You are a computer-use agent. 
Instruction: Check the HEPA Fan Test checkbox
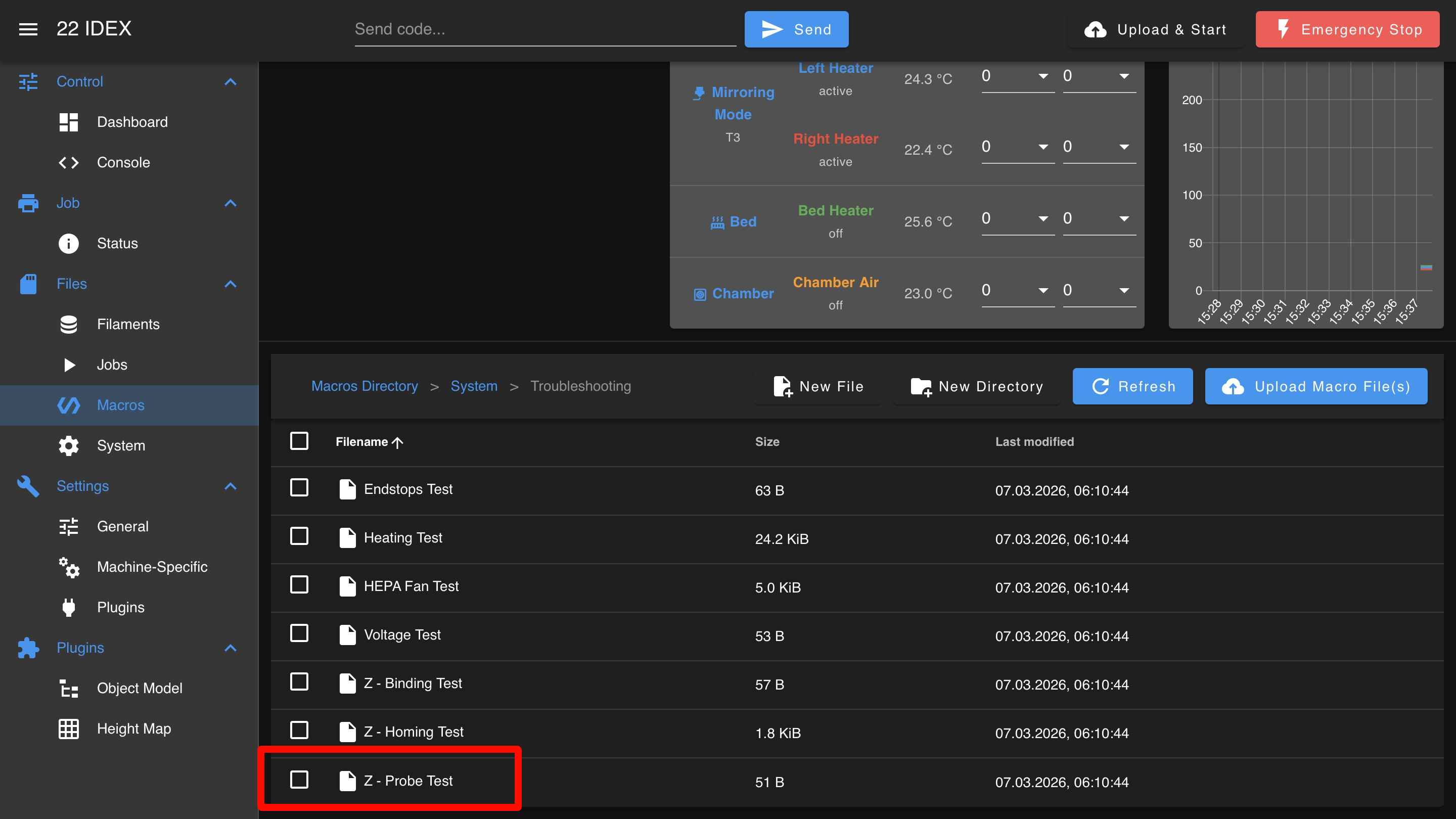[x=299, y=585]
